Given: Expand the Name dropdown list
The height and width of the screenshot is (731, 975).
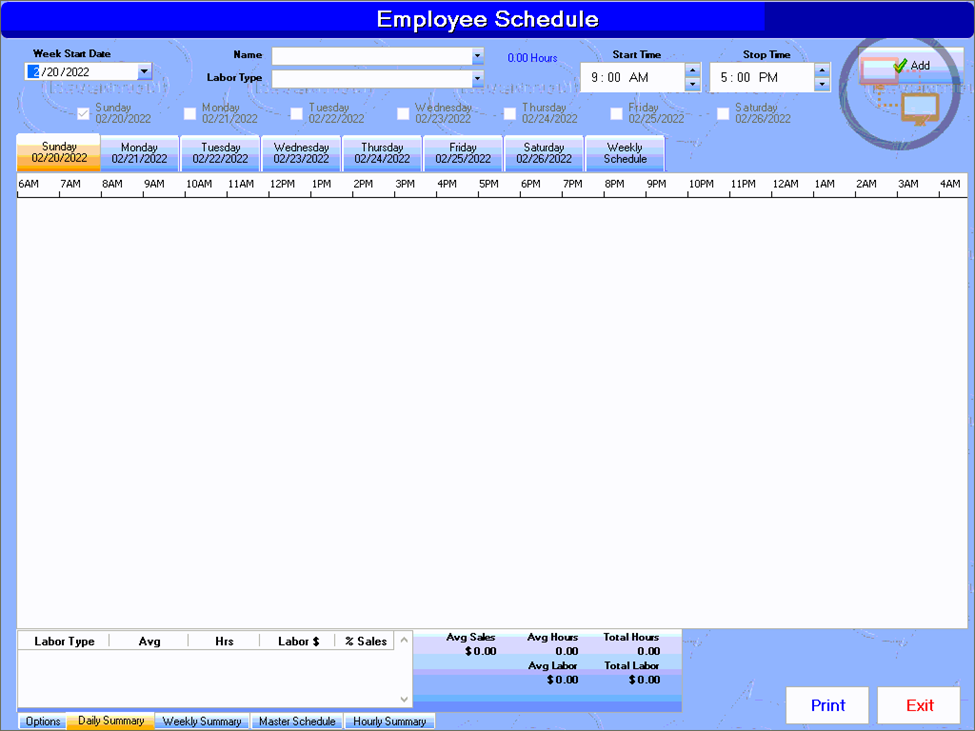Looking at the screenshot, I should click(477, 56).
